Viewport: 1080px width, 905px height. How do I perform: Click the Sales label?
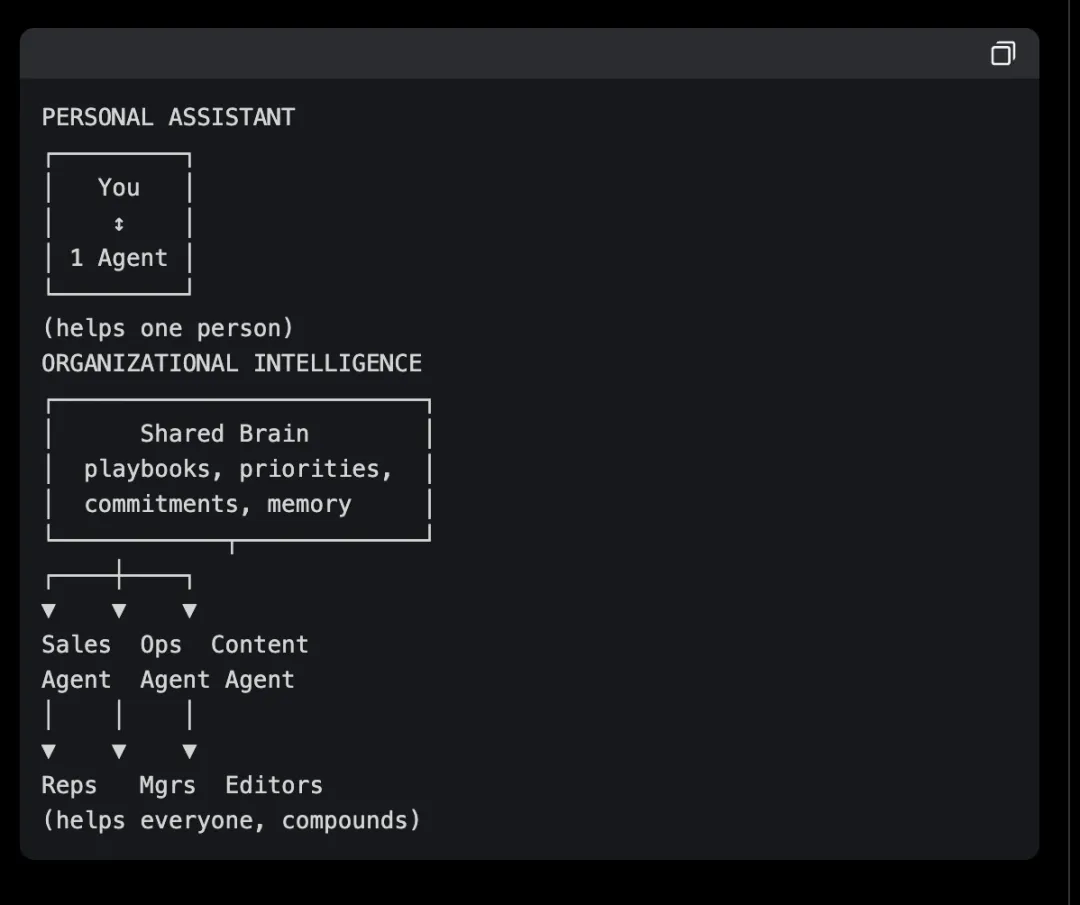(x=76, y=645)
